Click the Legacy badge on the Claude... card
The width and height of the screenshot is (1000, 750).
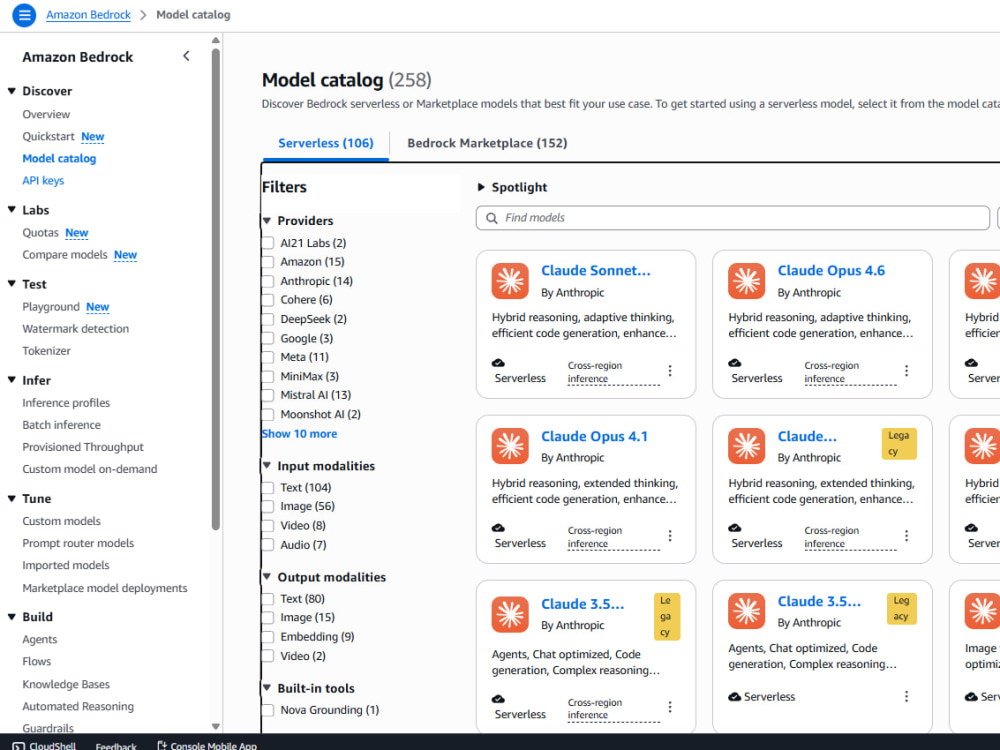[899, 443]
